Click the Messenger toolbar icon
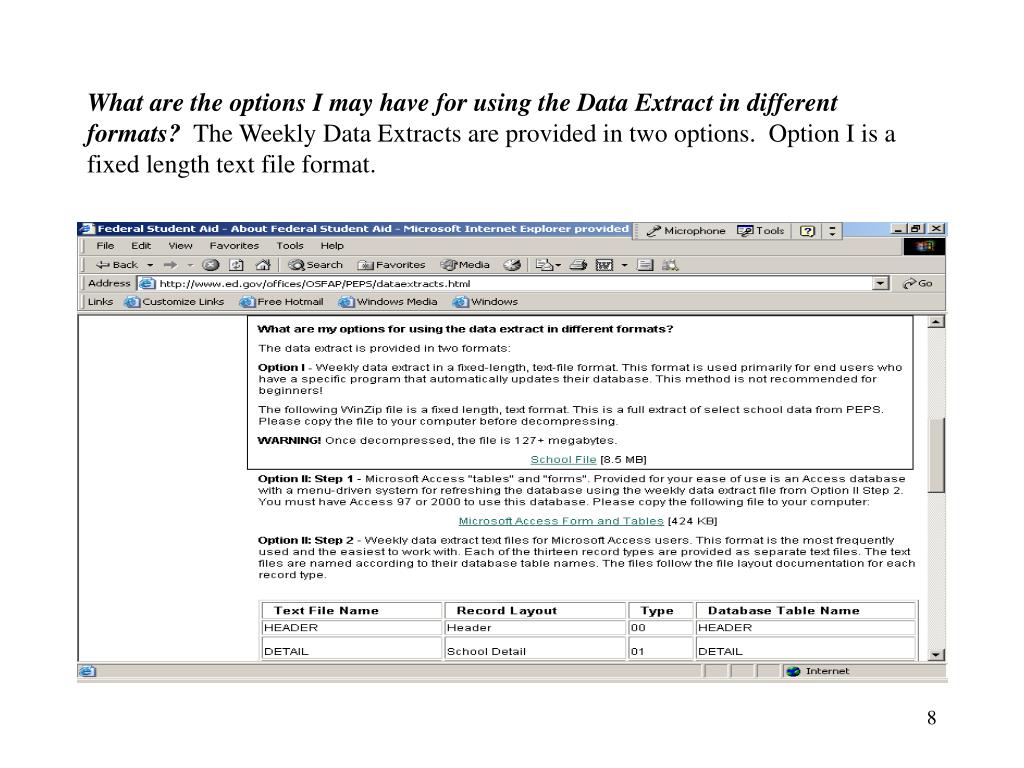1024x768 pixels. click(670, 265)
